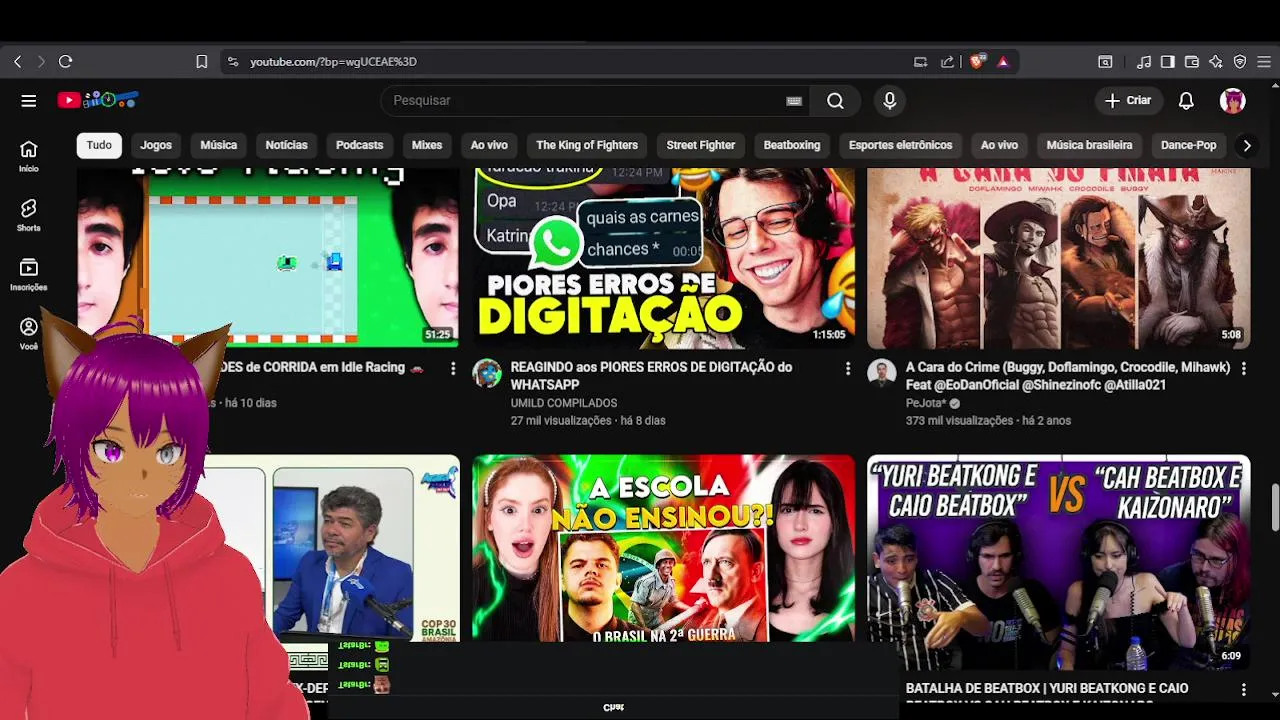Viewport: 1280px width, 720px height.
Task: Select the Tudo filter chip
Action: (x=99, y=145)
